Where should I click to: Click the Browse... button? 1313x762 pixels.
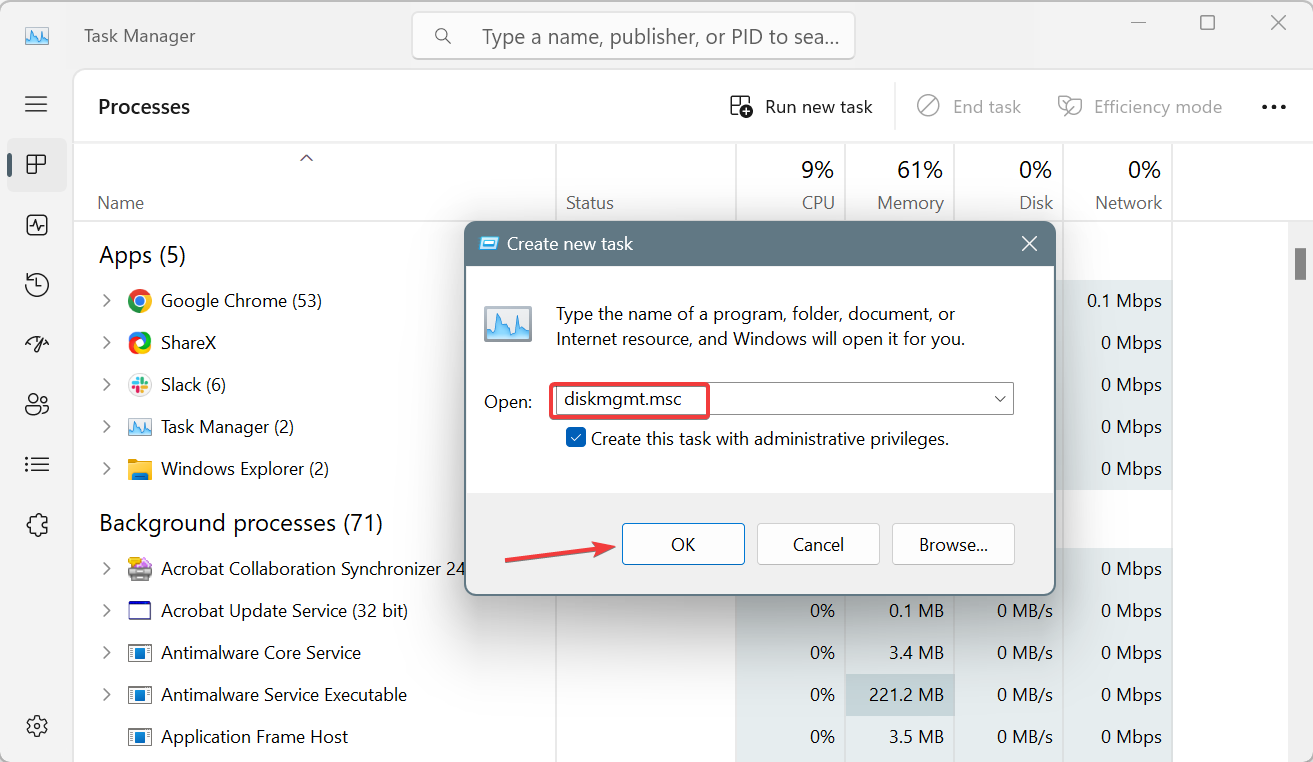click(x=953, y=544)
